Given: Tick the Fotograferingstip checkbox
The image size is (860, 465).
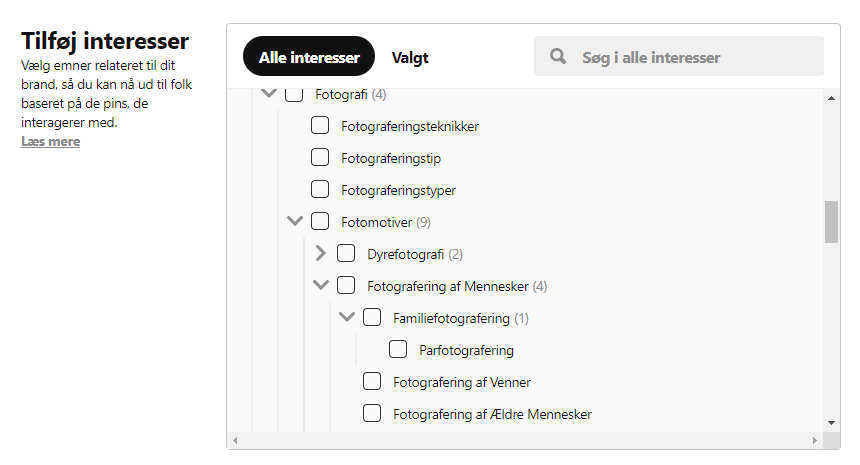Looking at the screenshot, I should pyautogui.click(x=320, y=157).
